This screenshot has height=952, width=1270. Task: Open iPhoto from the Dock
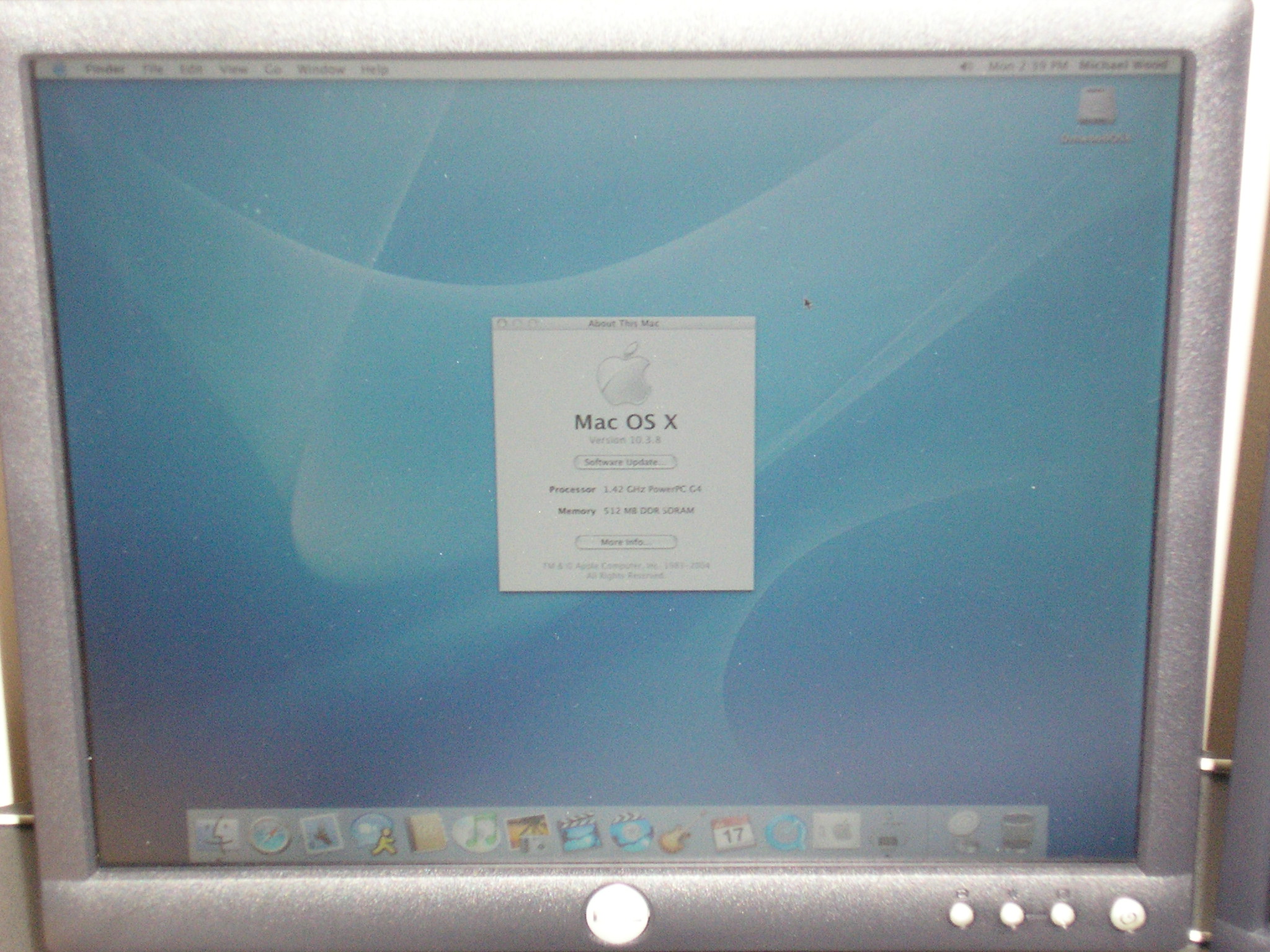527,832
